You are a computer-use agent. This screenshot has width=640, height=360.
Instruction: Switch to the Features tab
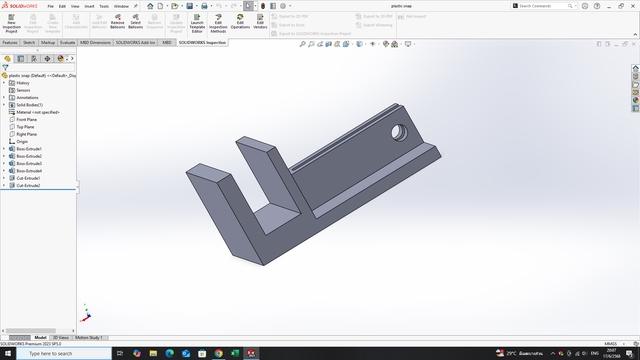point(10,42)
